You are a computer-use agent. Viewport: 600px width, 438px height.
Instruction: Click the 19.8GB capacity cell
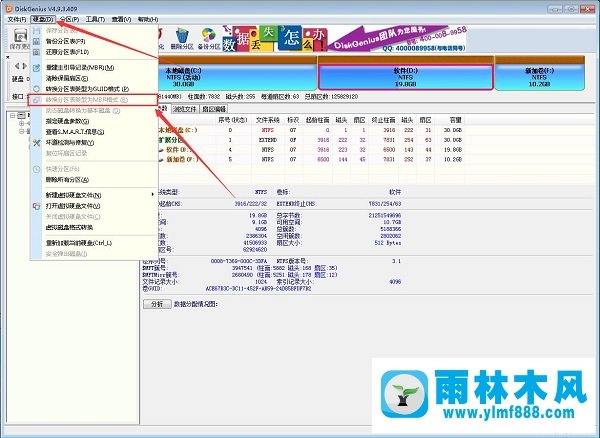(x=452, y=150)
